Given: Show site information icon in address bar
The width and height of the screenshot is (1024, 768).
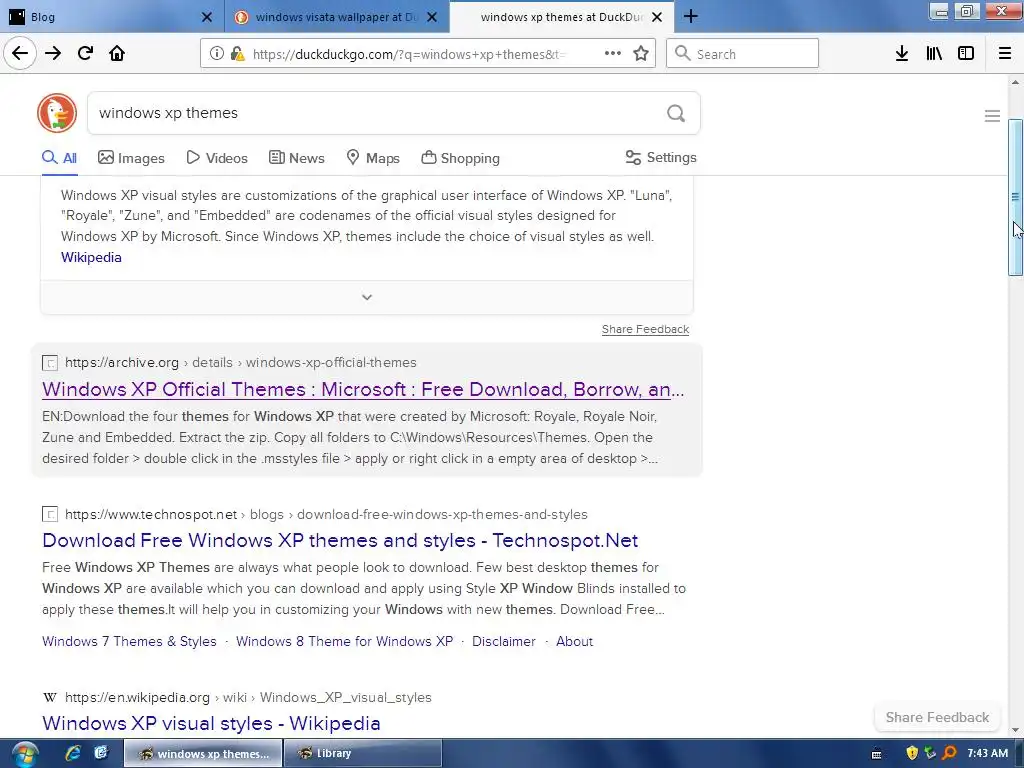Looking at the screenshot, I should [217, 54].
